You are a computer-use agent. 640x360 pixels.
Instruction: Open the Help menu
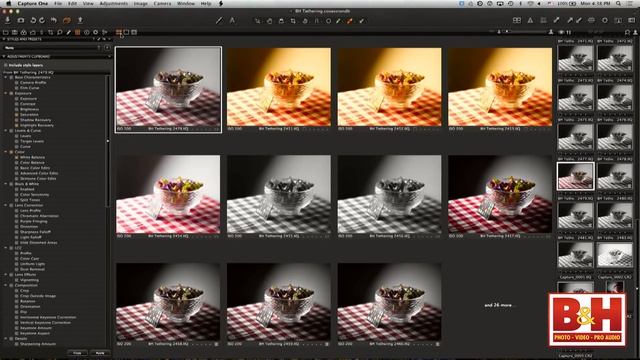(x=206, y=3)
